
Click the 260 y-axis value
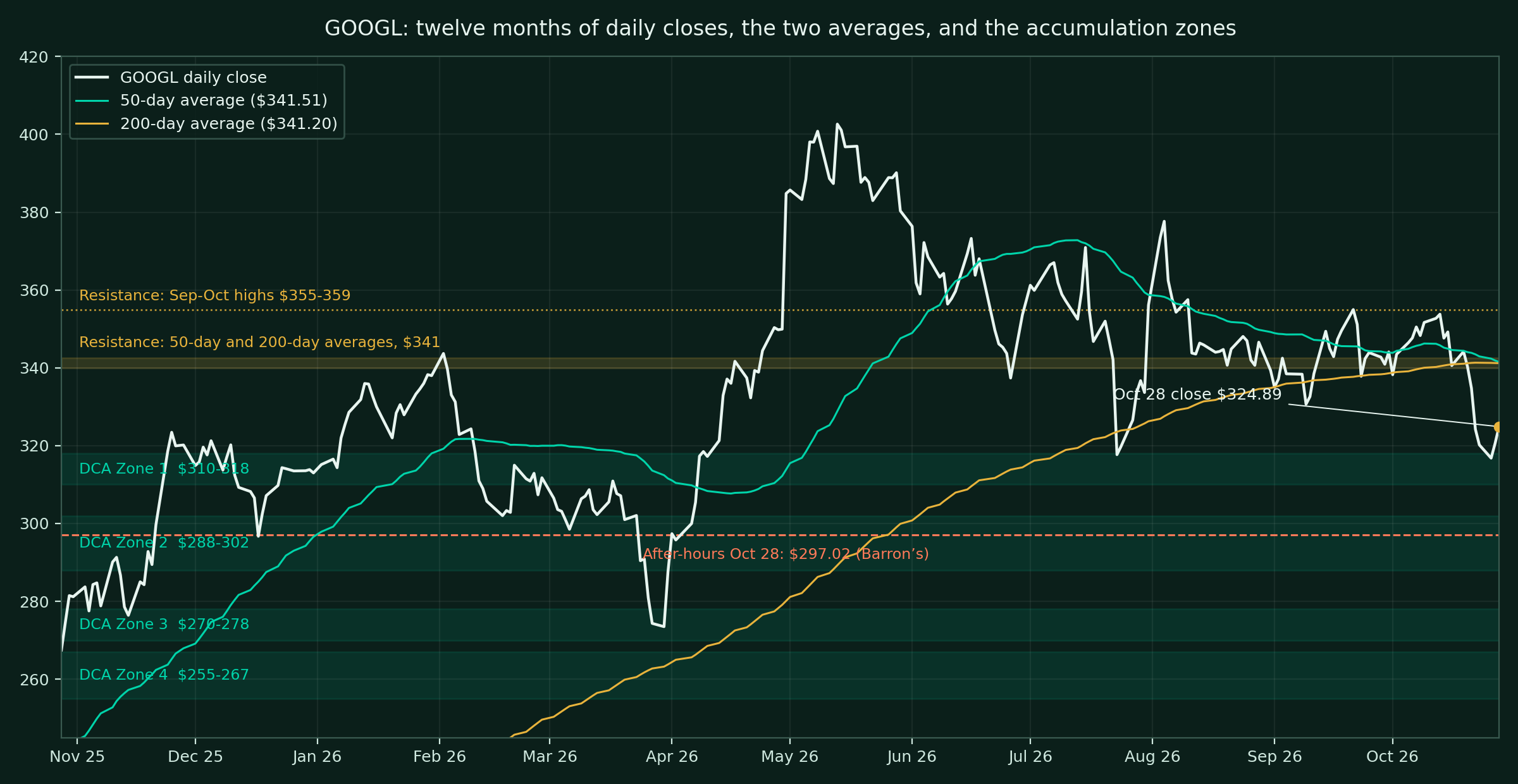pyautogui.click(x=34, y=680)
